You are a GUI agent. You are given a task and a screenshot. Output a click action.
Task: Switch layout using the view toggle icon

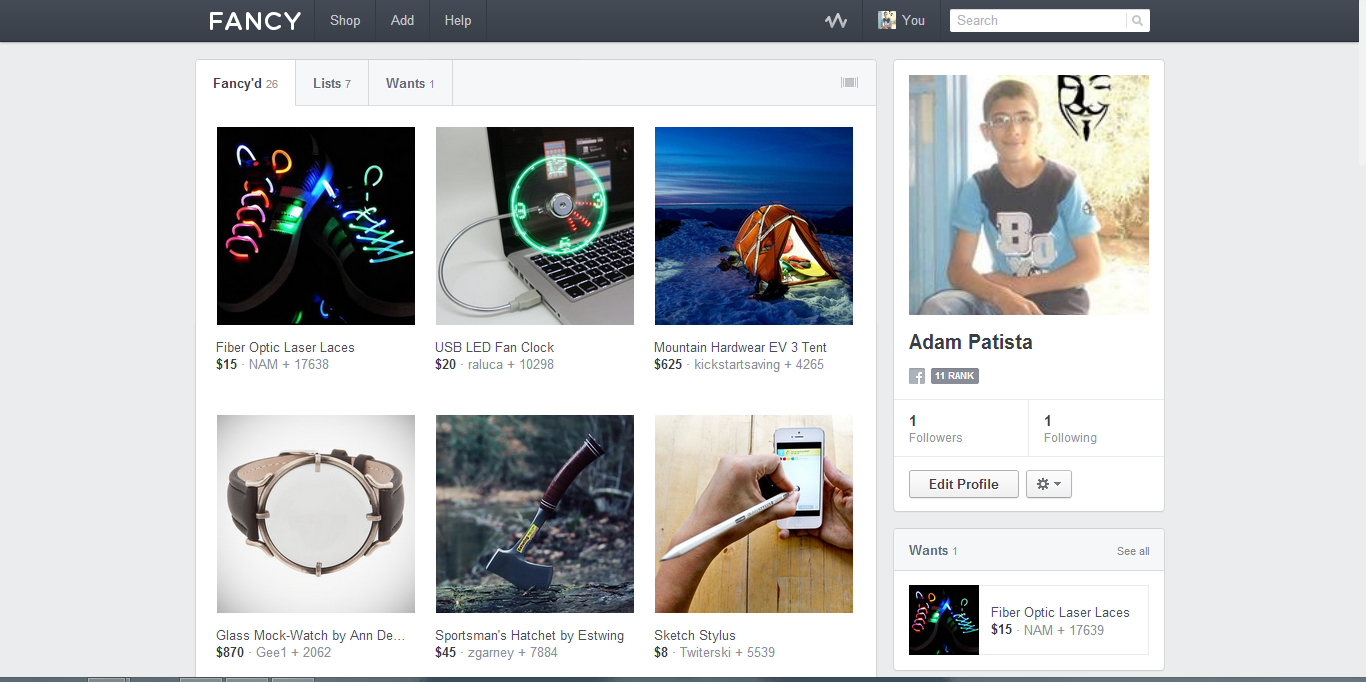click(x=849, y=83)
